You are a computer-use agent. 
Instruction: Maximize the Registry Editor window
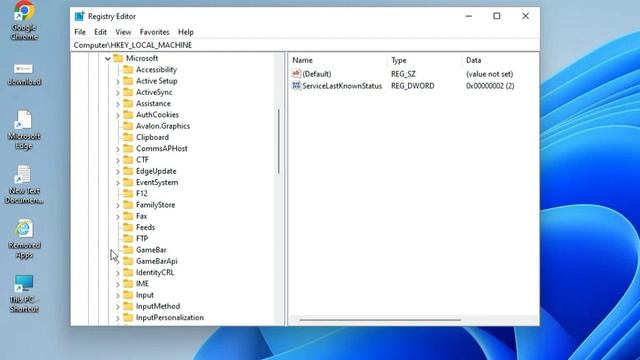(497, 16)
